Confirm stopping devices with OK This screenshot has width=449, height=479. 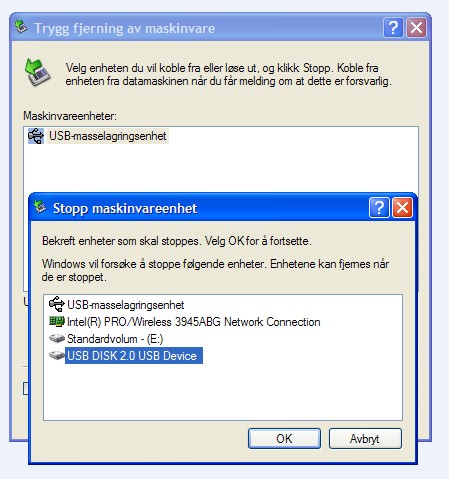[284, 439]
